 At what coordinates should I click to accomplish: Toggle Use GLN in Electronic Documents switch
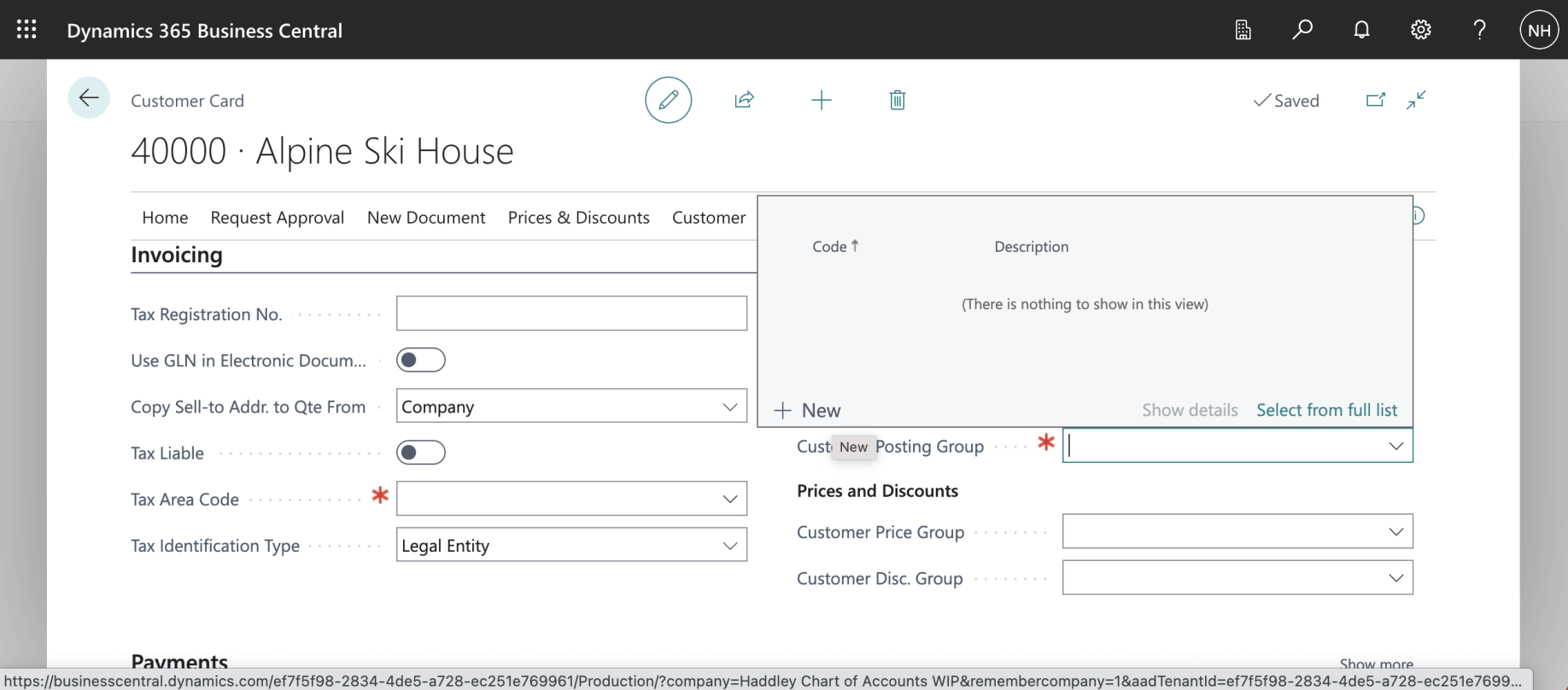point(421,360)
